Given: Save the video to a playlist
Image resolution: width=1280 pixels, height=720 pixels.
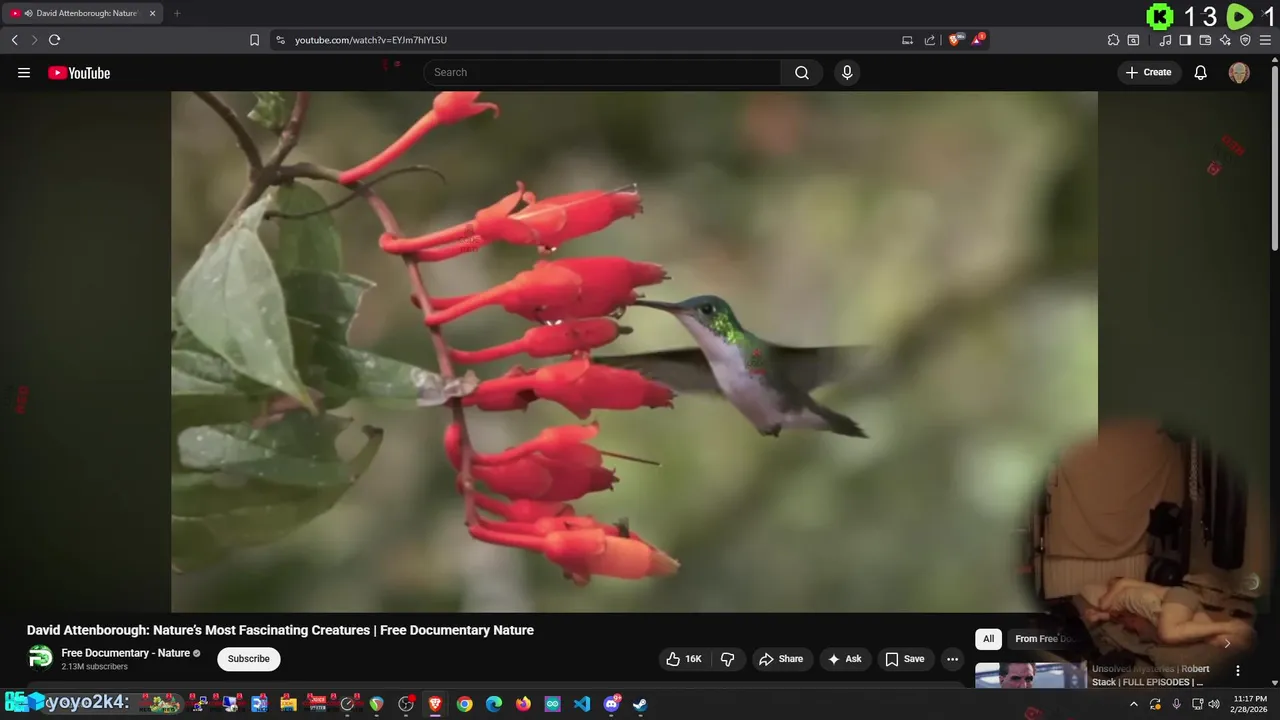Looking at the screenshot, I should [x=905, y=659].
